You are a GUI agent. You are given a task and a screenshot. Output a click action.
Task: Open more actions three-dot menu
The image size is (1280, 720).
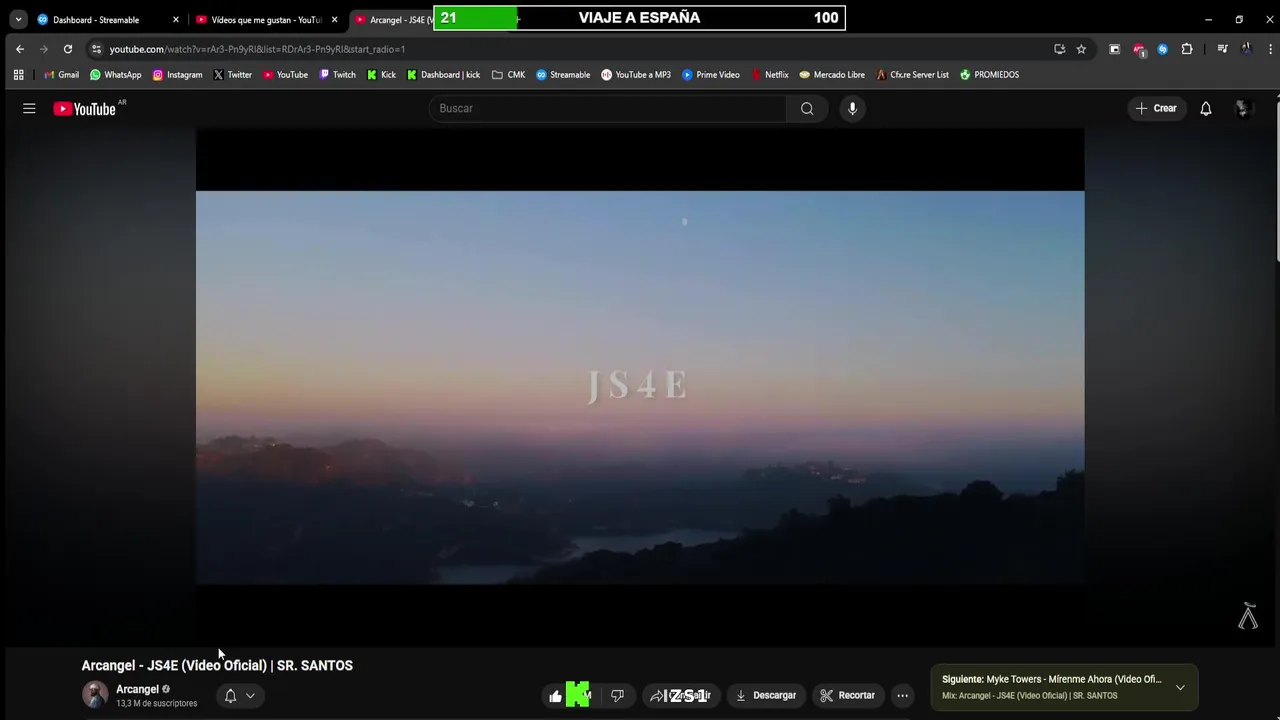tap(902, 696)
